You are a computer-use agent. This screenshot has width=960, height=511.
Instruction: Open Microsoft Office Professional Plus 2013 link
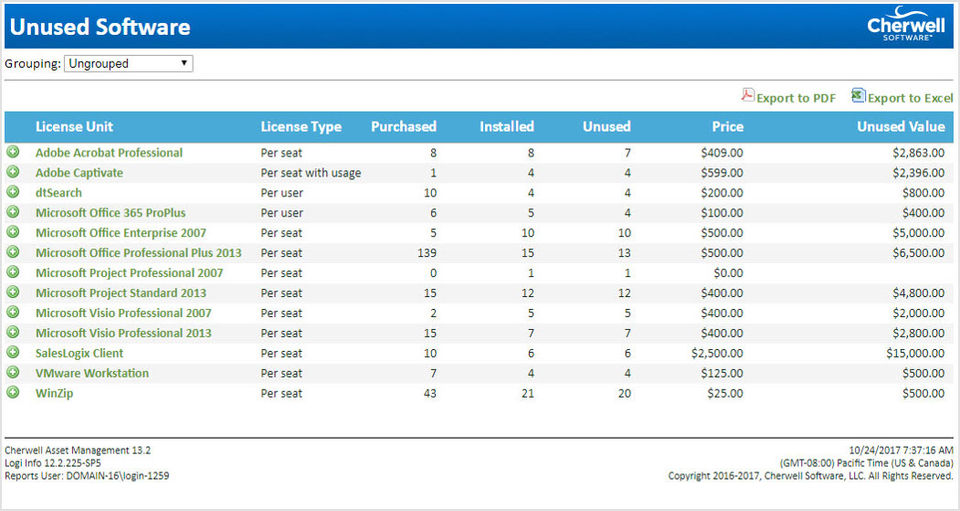[138, 253]
